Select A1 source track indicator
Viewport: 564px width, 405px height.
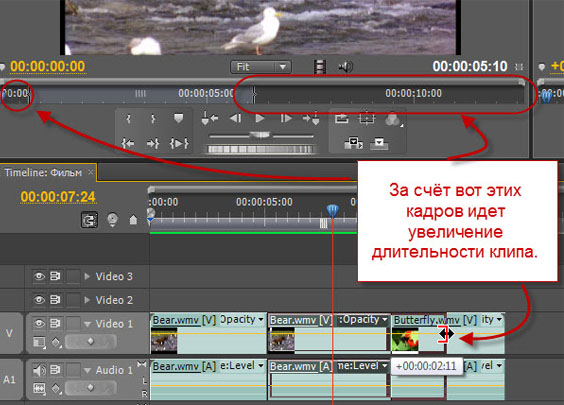pos(9,380)
